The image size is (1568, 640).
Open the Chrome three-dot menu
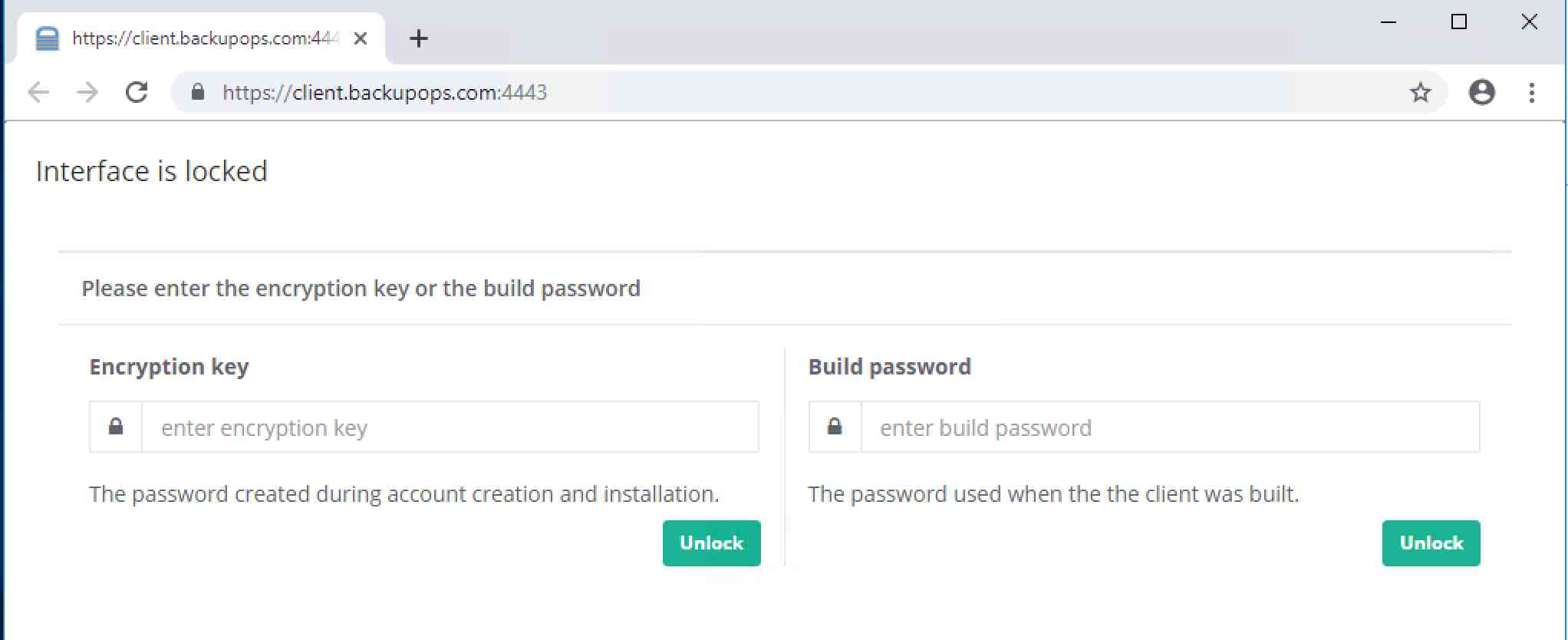coord(1532,93)
